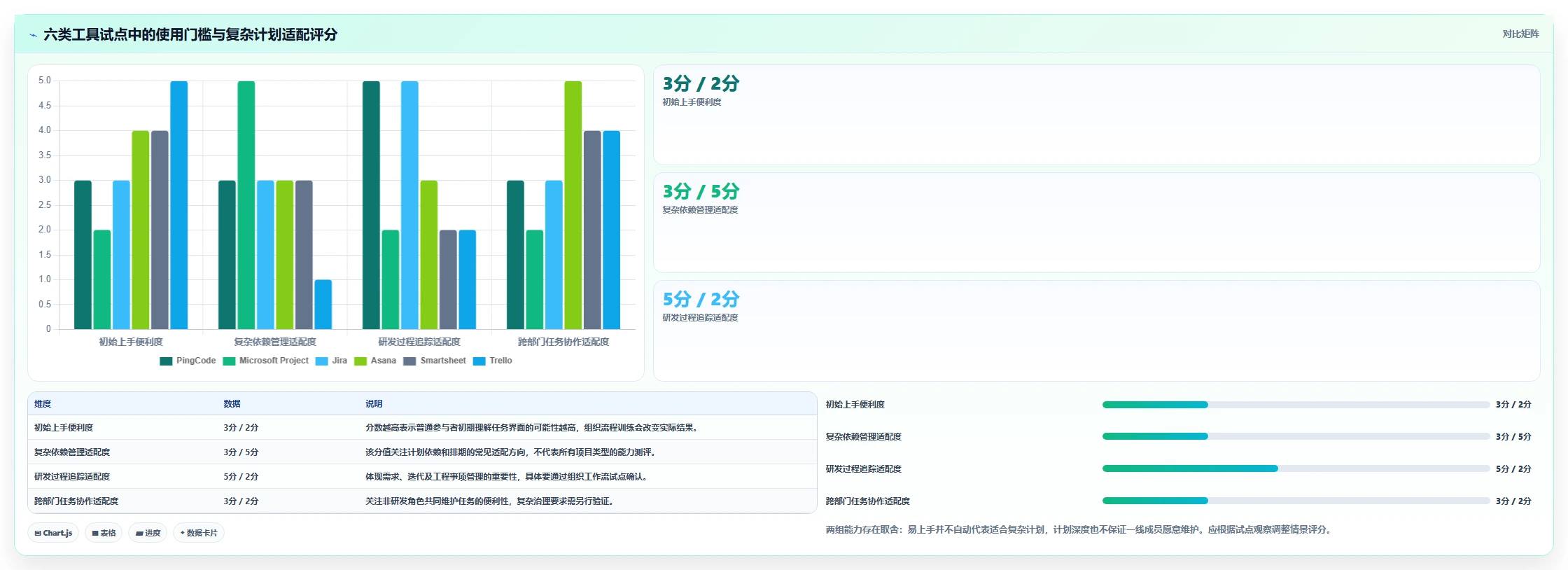Click the 复杂依赖管理适配度 KPI card showing 3分 / 5分
This screenshot has height=570, width=1568.
[x=1096, y=223]
